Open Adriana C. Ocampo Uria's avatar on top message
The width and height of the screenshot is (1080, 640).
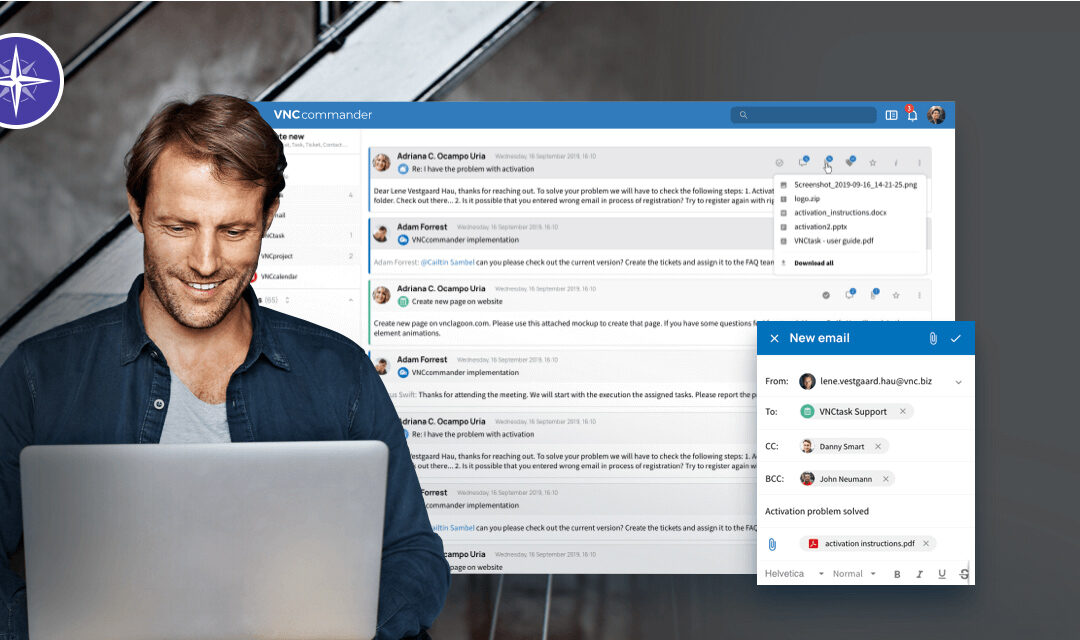(382, 163)
